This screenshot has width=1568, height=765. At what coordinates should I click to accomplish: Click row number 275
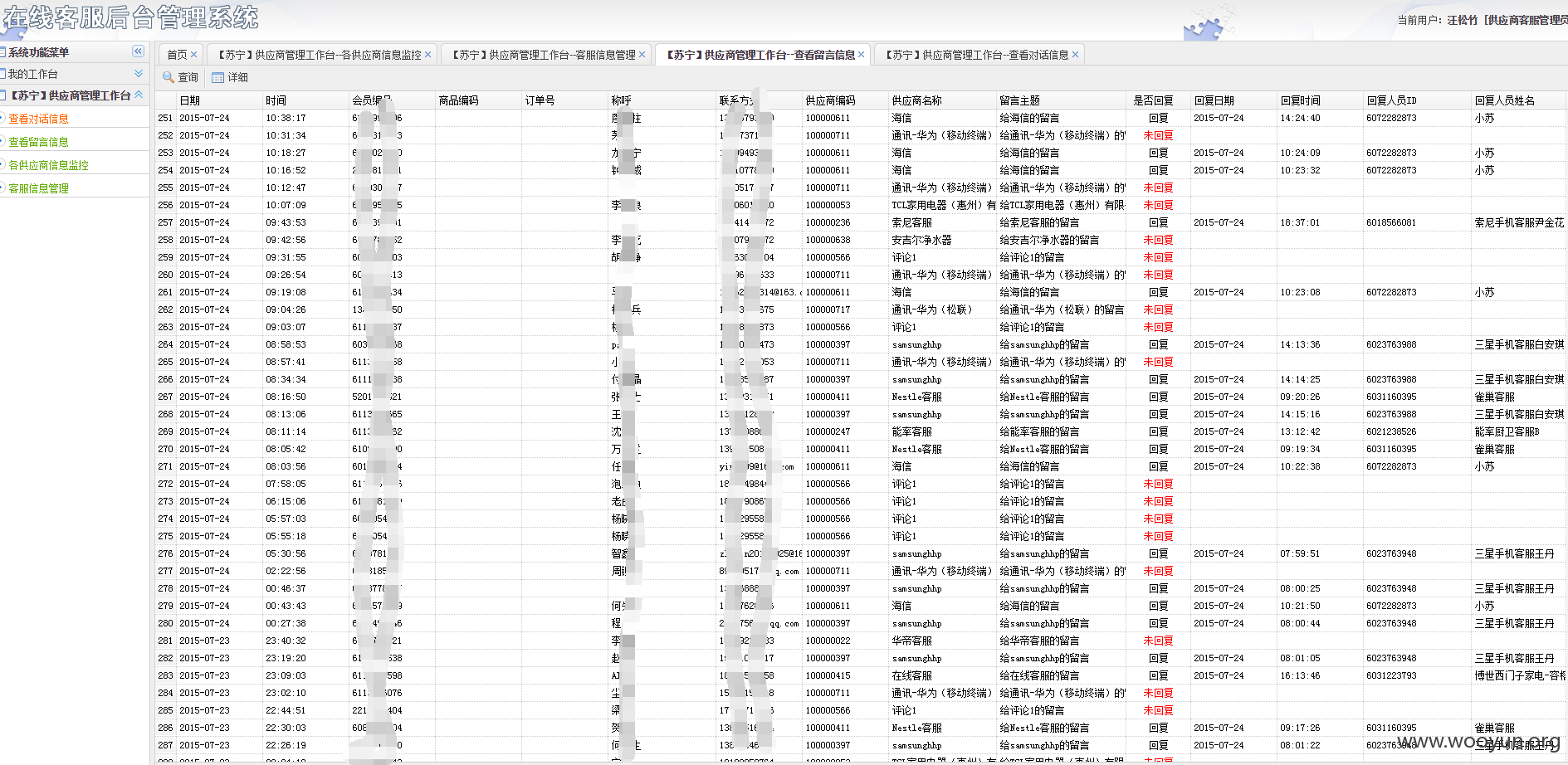(x=165, y=536)
